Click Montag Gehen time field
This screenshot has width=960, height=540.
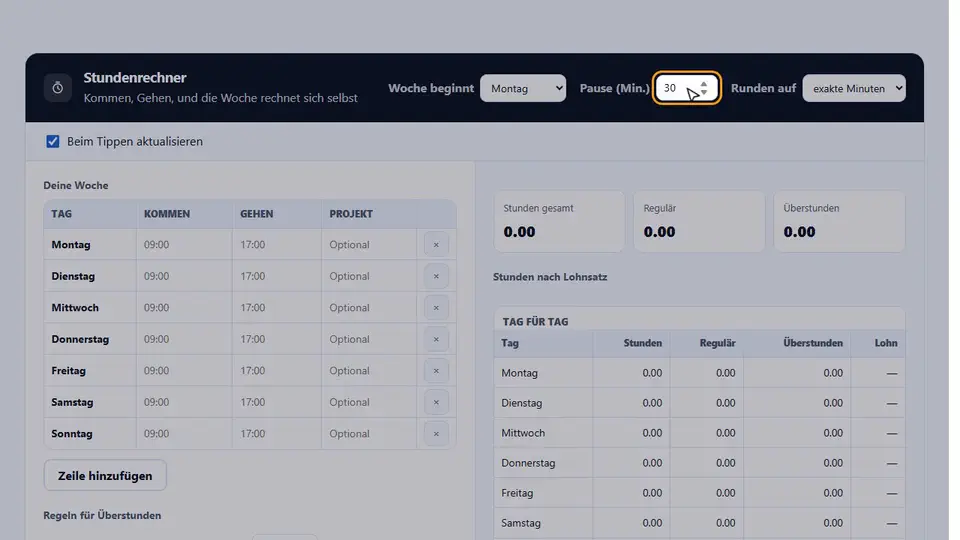277,245
